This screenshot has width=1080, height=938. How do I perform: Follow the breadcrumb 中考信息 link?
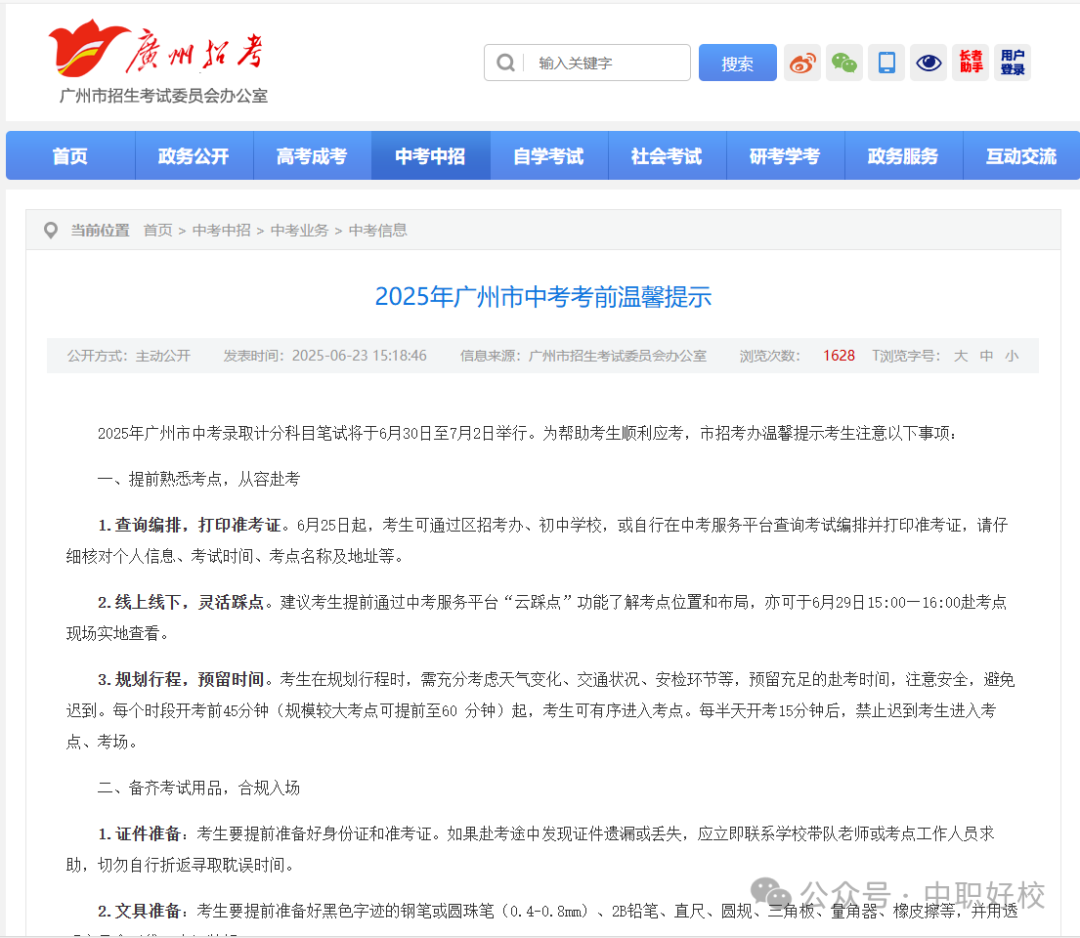[x=377, y=230]
